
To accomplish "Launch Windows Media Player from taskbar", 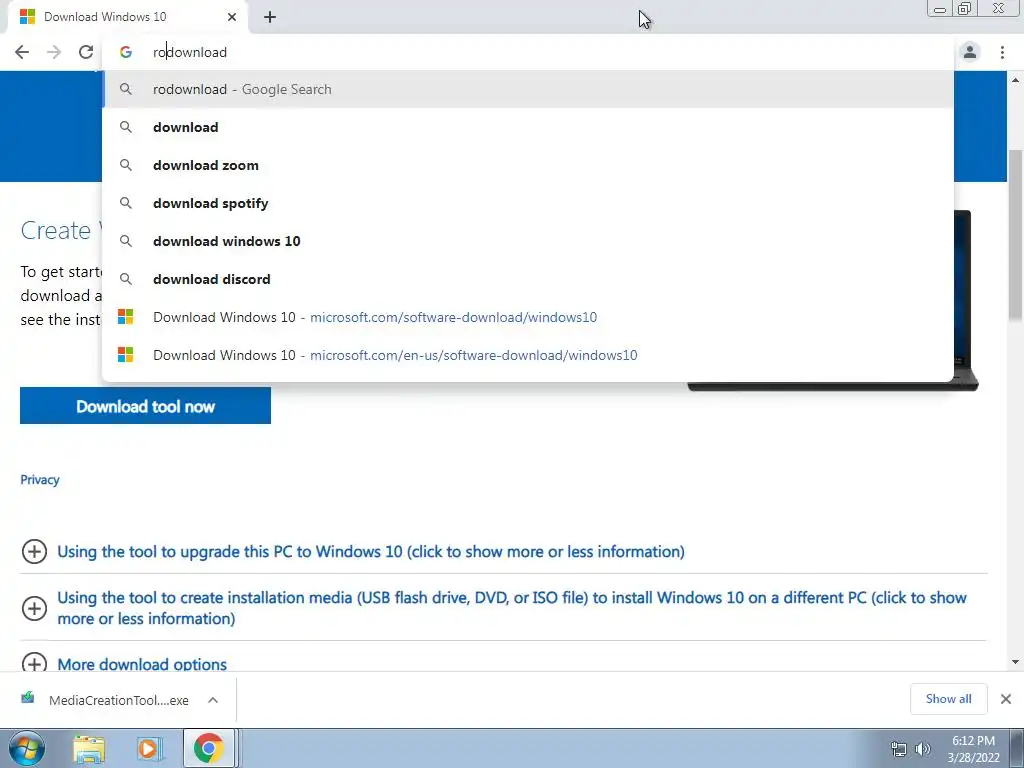I will (149, 748).
